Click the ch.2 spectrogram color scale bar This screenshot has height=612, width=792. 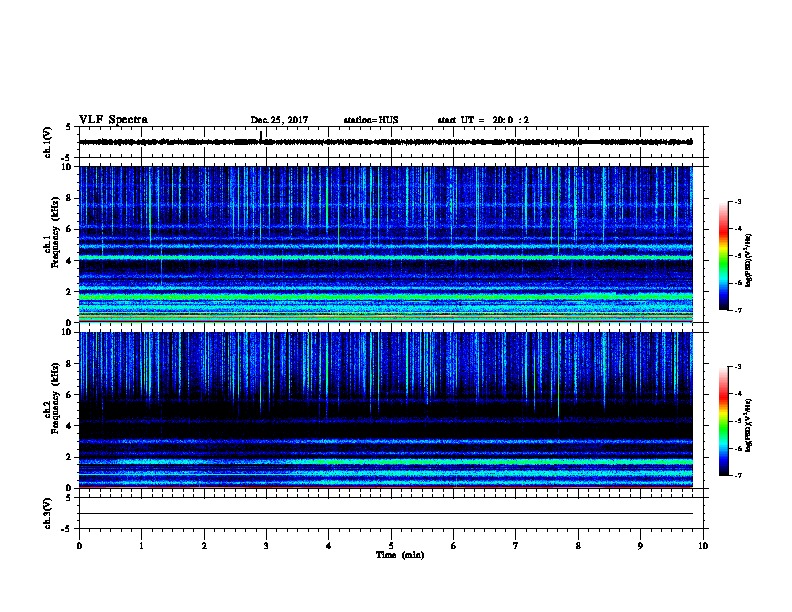point(724,421)
